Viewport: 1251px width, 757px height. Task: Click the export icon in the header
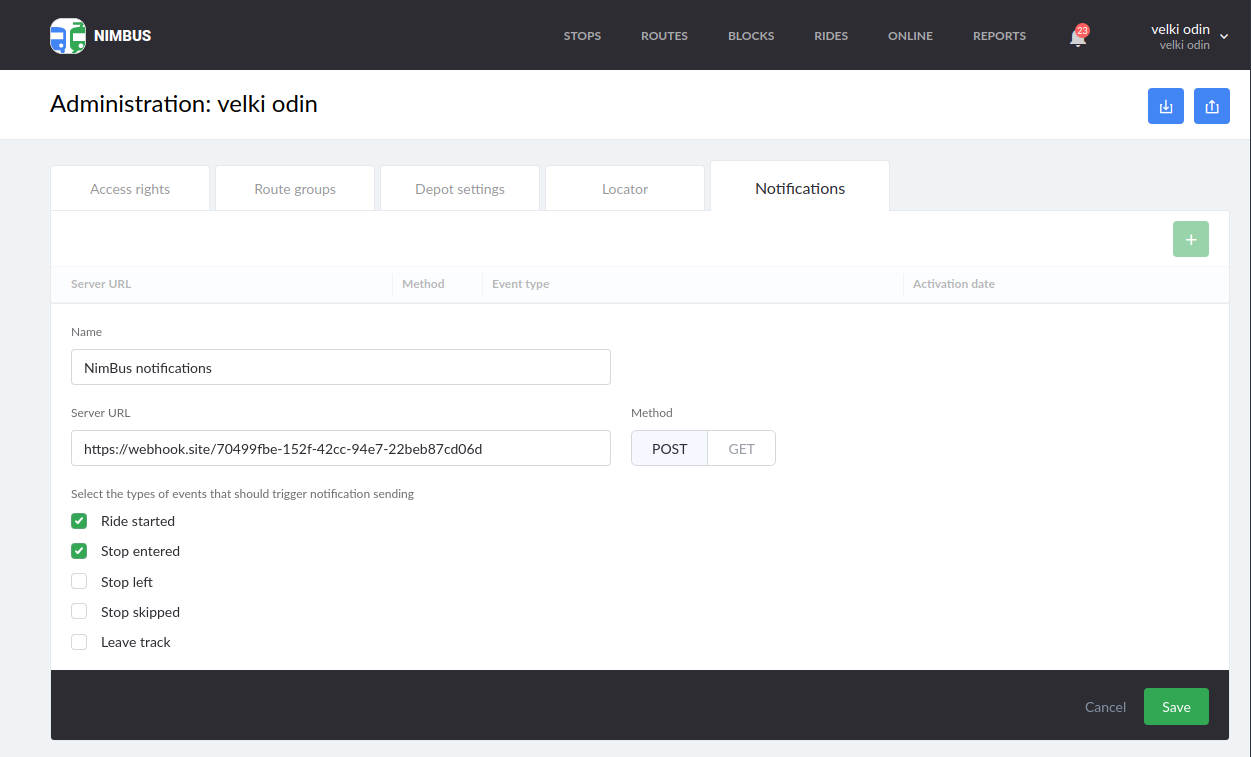coord(1211,105)
